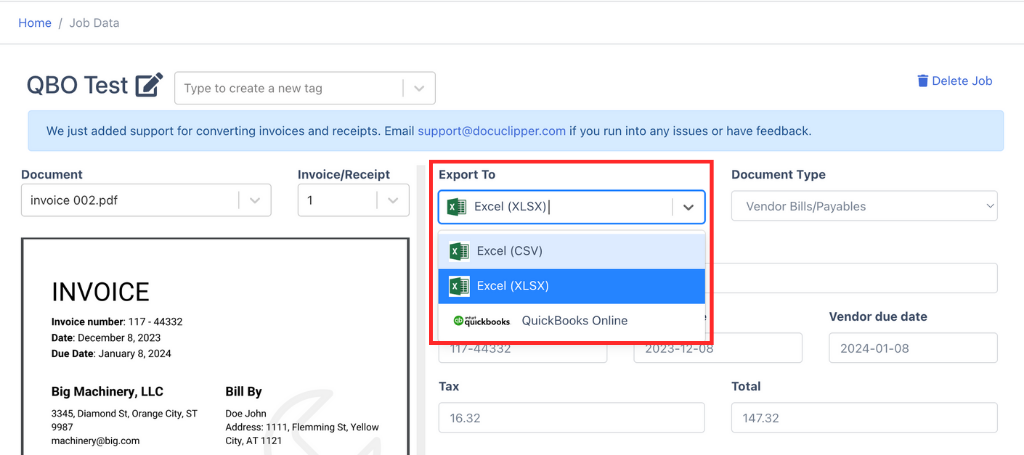The image size is (1024, 455).
Task: Open the Document dropdown showing invoice 002.pdf
Action: [x=146, y=200]
